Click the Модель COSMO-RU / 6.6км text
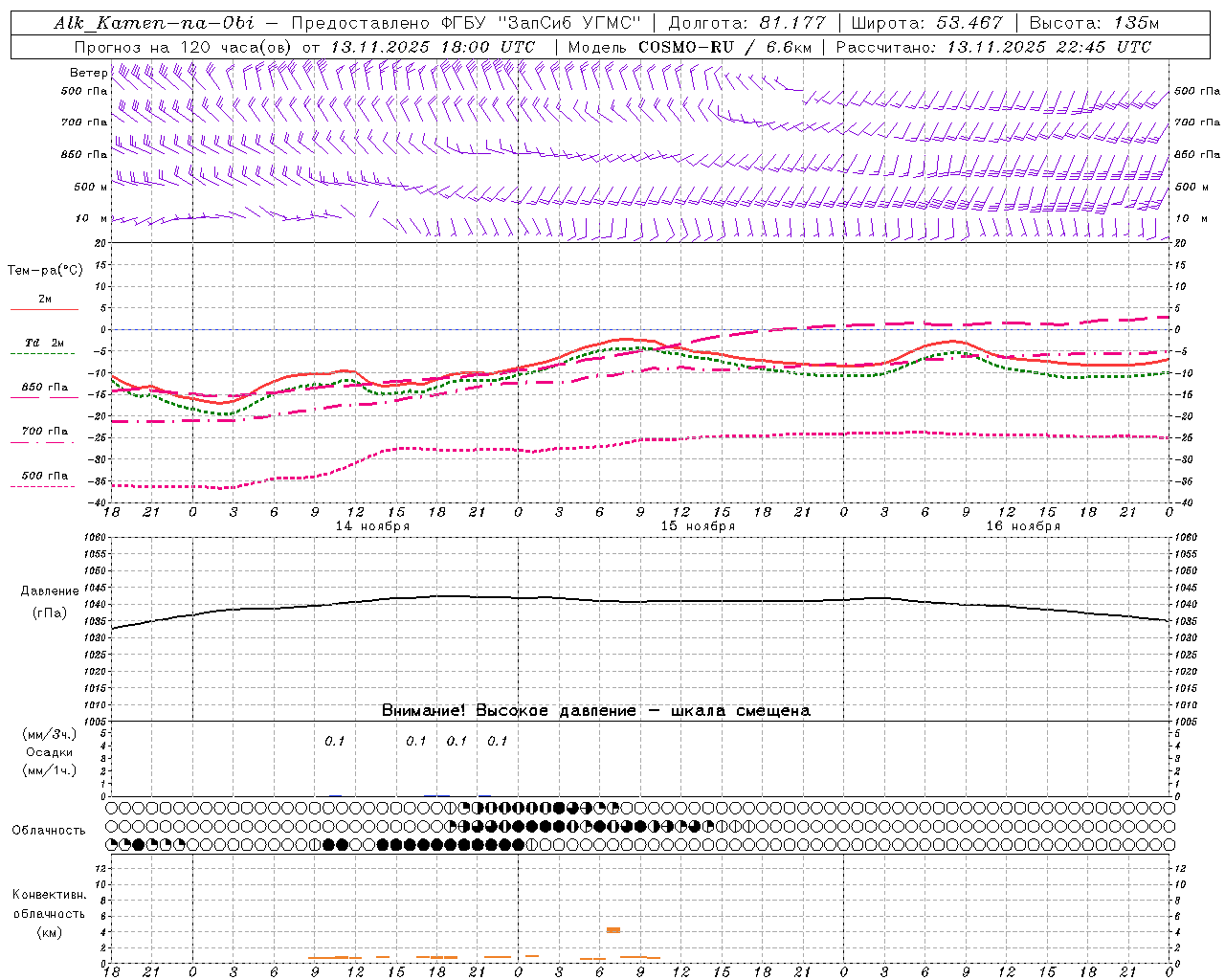 [690, 47]
